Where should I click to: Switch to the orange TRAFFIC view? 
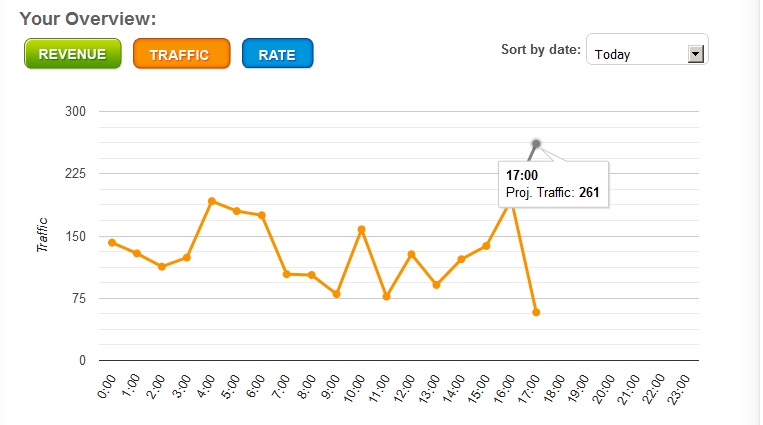pyautogui.click(x=180, y=54)
